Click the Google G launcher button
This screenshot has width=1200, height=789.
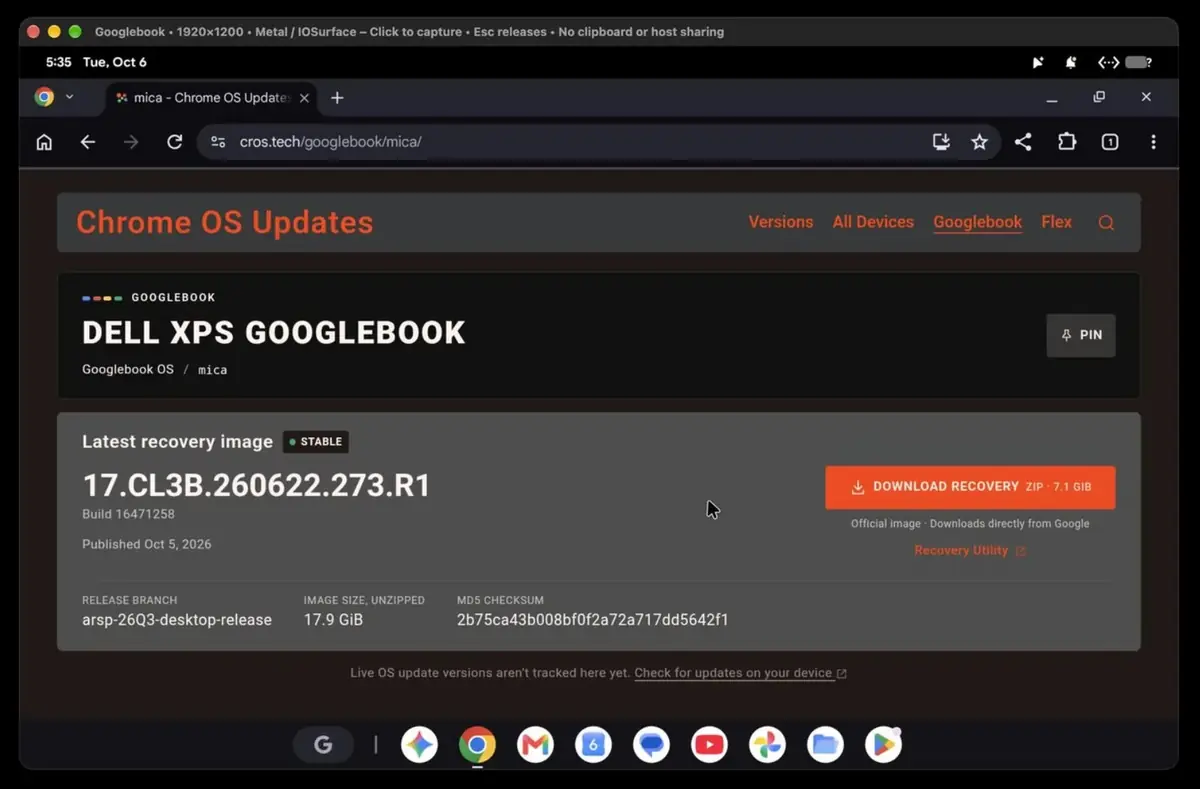click(323, 744)
